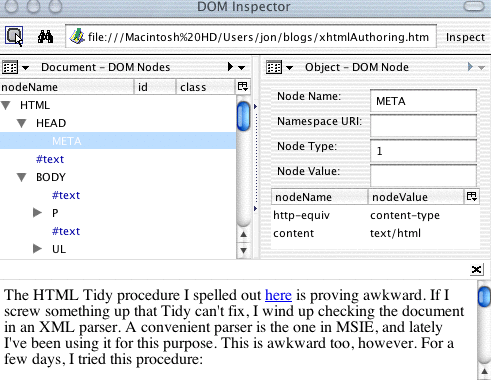
Task: Expand the UL node
Action: 37,249
